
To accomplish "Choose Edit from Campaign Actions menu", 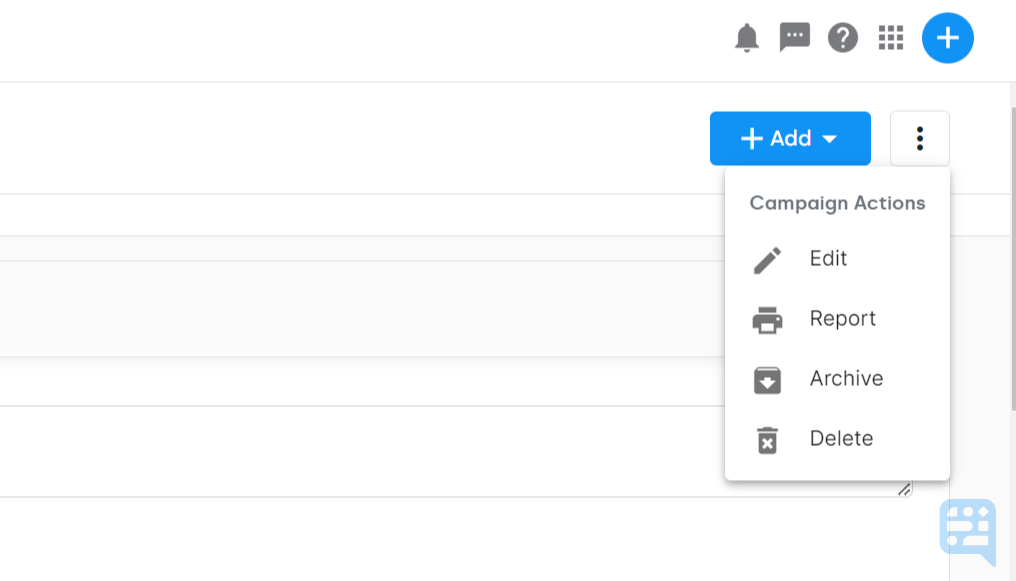I will click(828, 259).
